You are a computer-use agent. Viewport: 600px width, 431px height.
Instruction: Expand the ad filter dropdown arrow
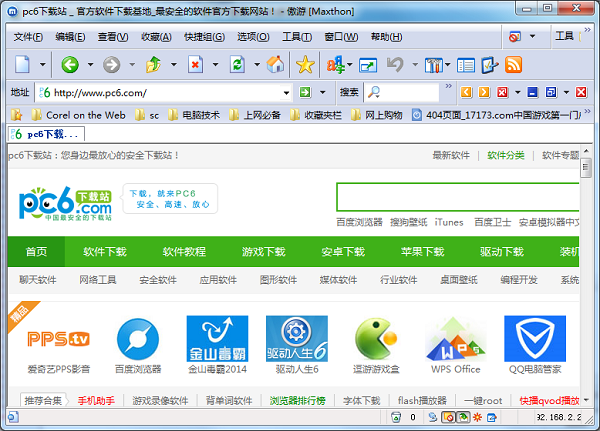[x=532, y=36]
